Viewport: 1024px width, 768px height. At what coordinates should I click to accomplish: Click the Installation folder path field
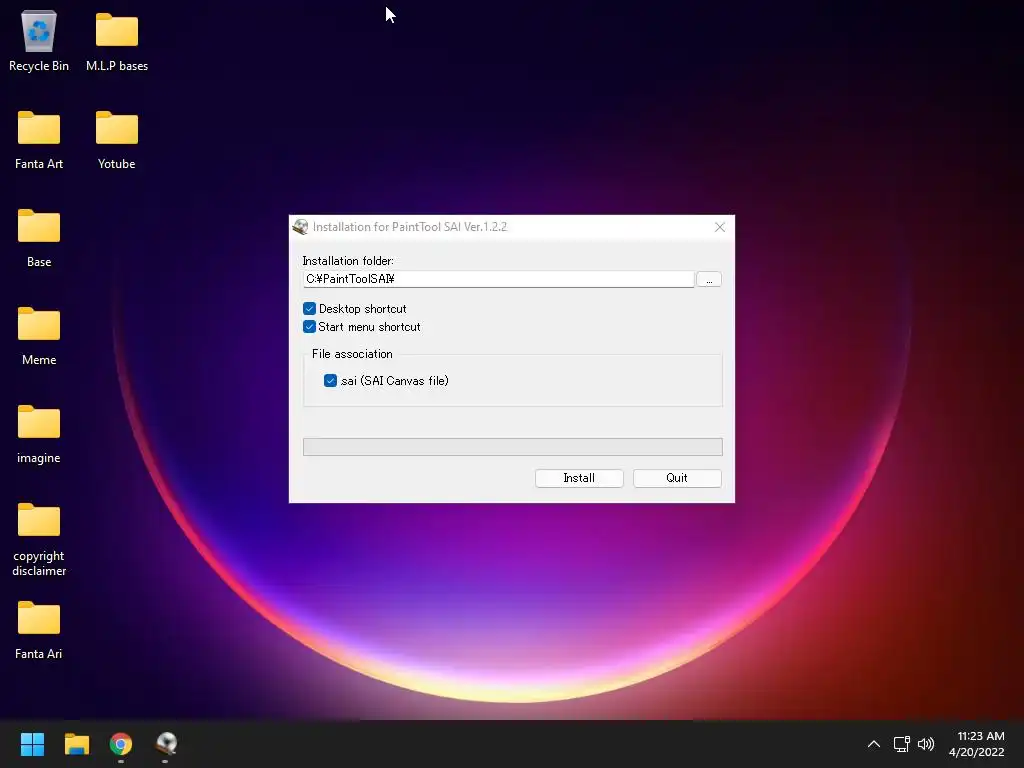click(x=498, y=280)
